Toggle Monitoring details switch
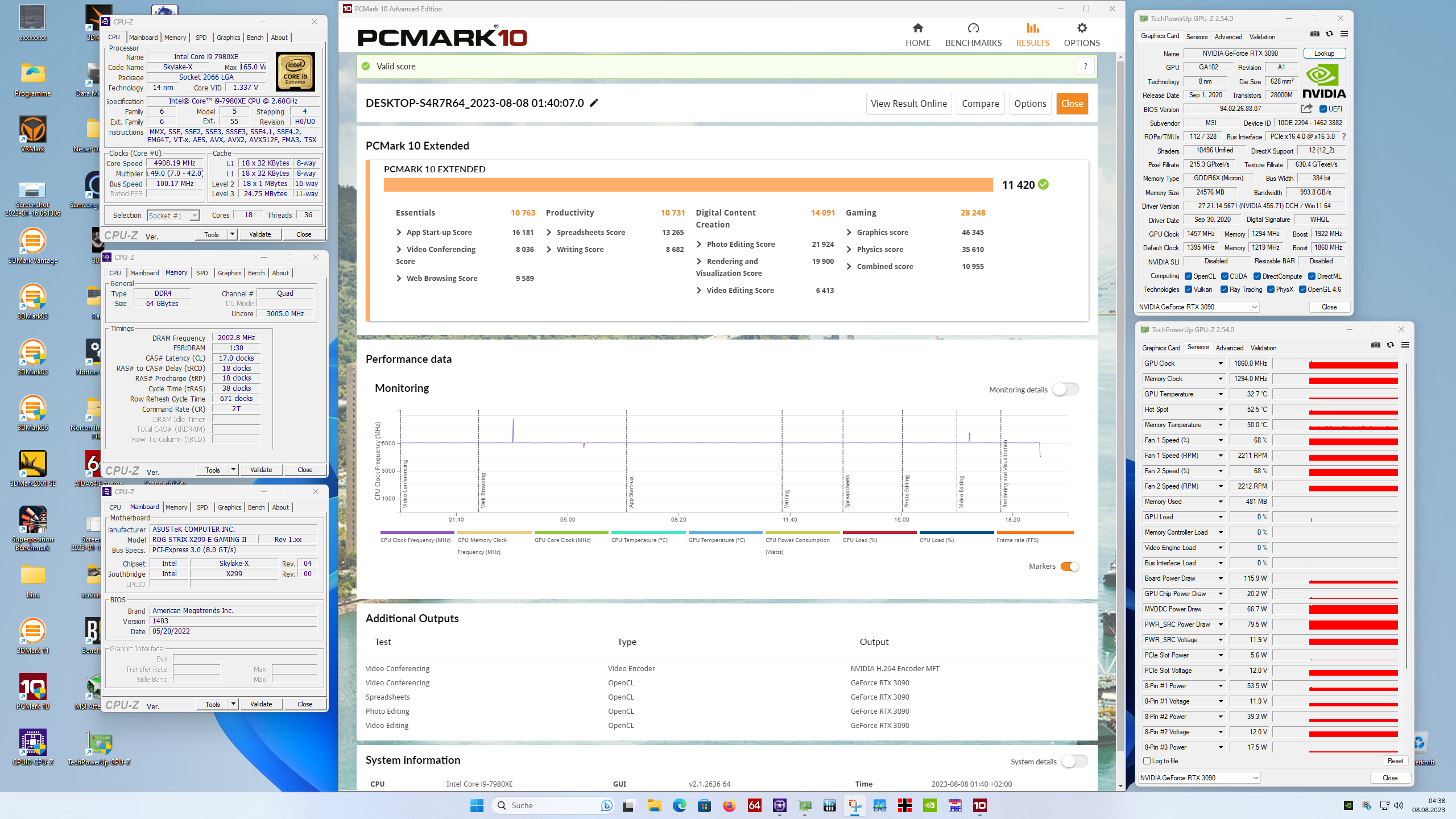This screenshot has height=819, width=1456. tap(1065, 390)
